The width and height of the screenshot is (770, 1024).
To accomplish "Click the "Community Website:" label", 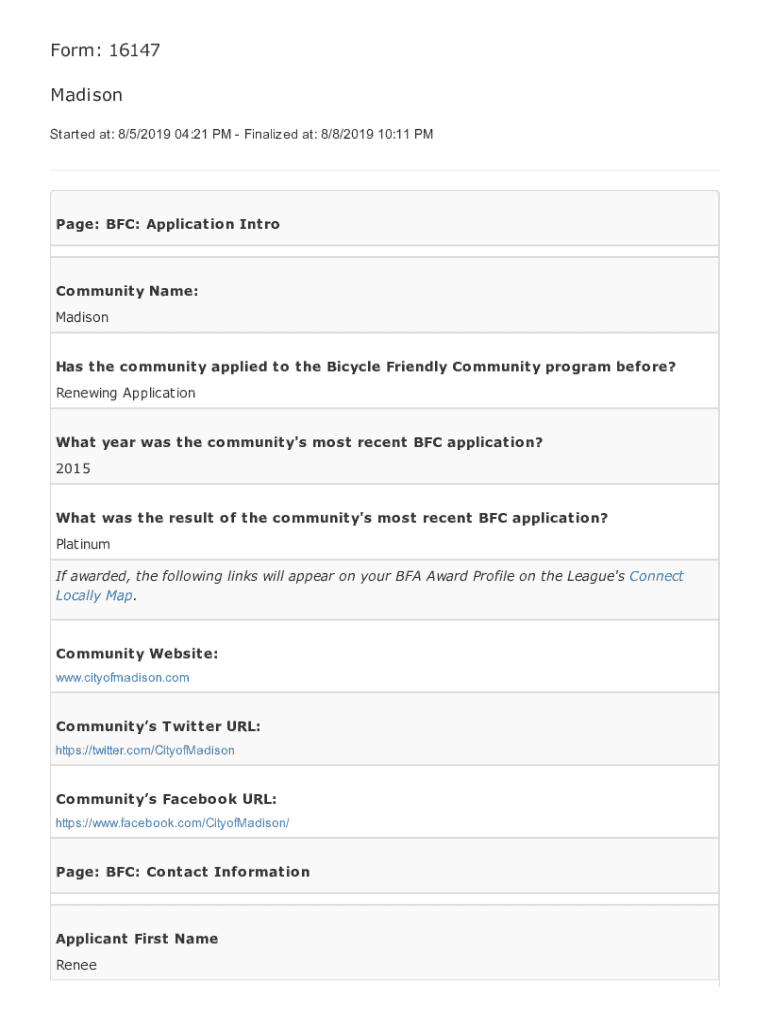I will (x=137, y=654).
